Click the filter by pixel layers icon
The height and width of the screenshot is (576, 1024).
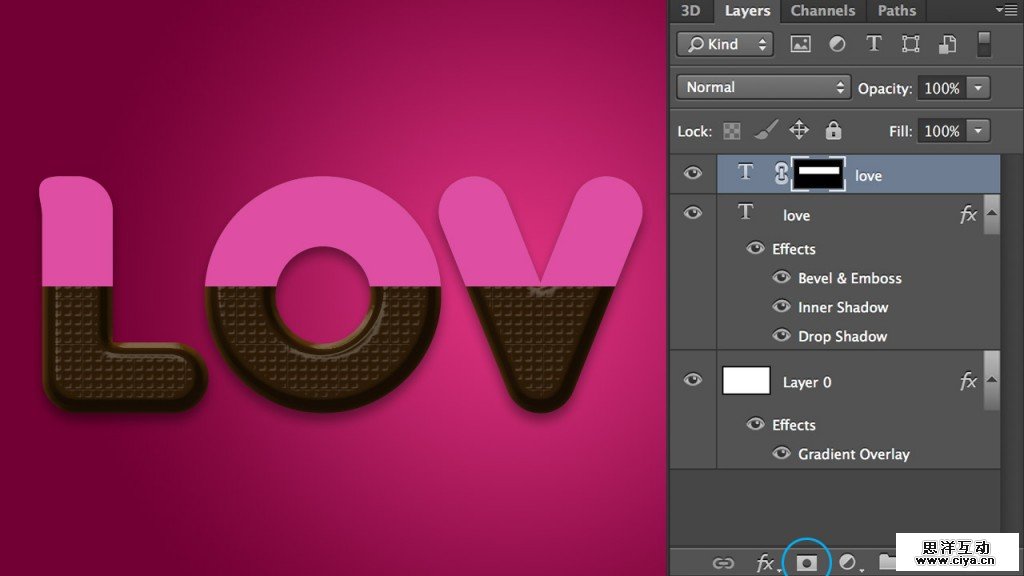pos(800,44)
